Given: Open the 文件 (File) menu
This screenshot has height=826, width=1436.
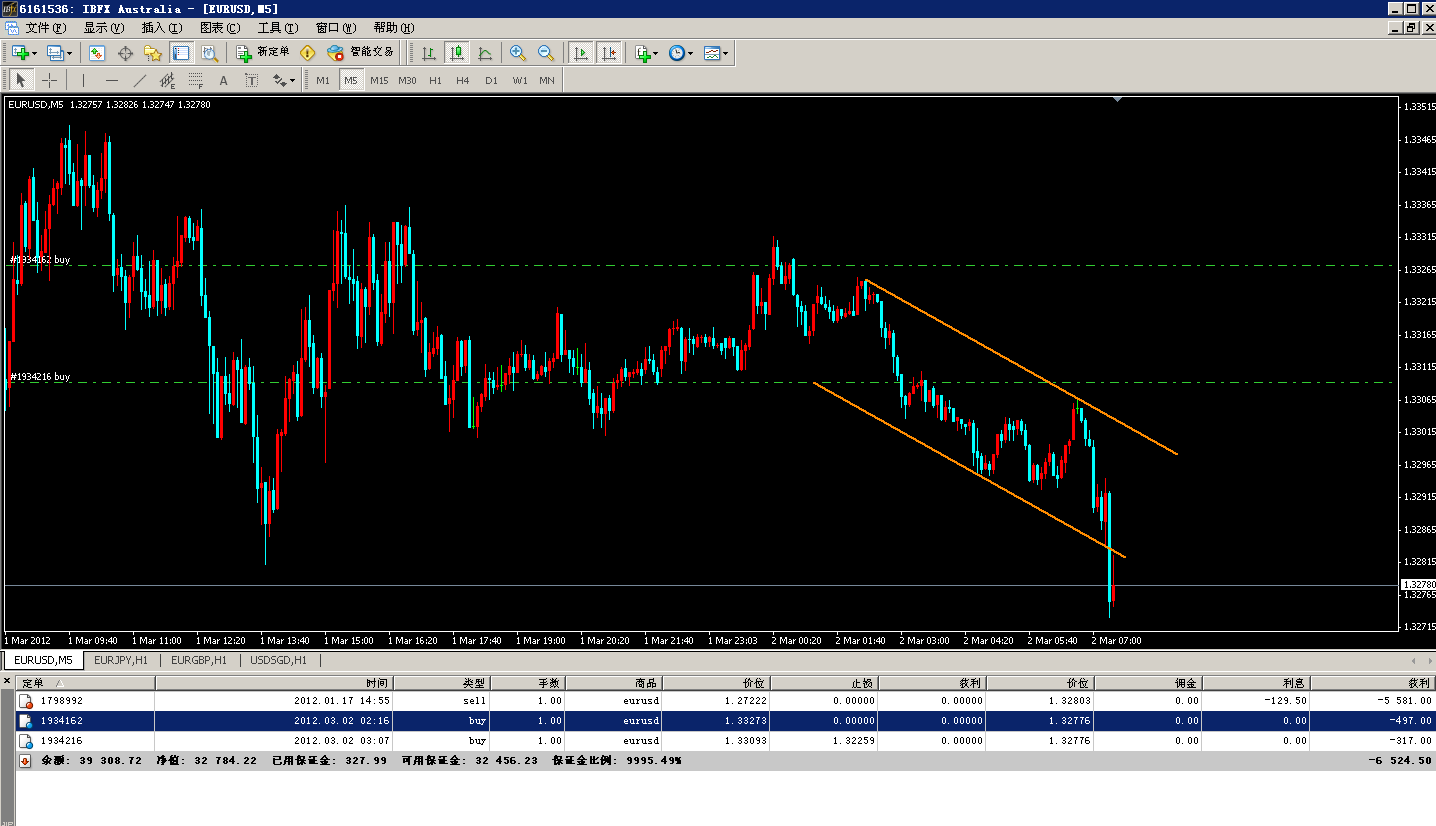Looking at the screenshot, I should click(x=46, y=28).
